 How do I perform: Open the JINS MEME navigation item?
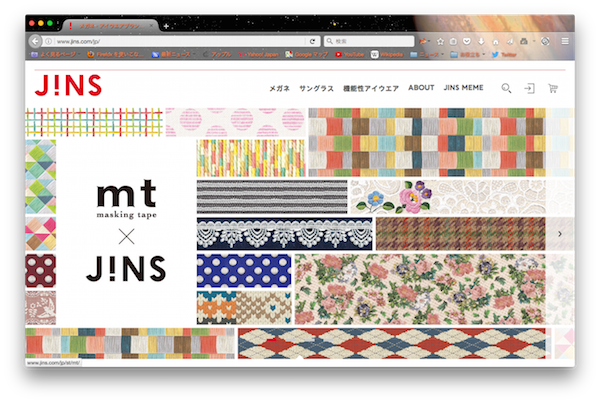tap(463, 88)
